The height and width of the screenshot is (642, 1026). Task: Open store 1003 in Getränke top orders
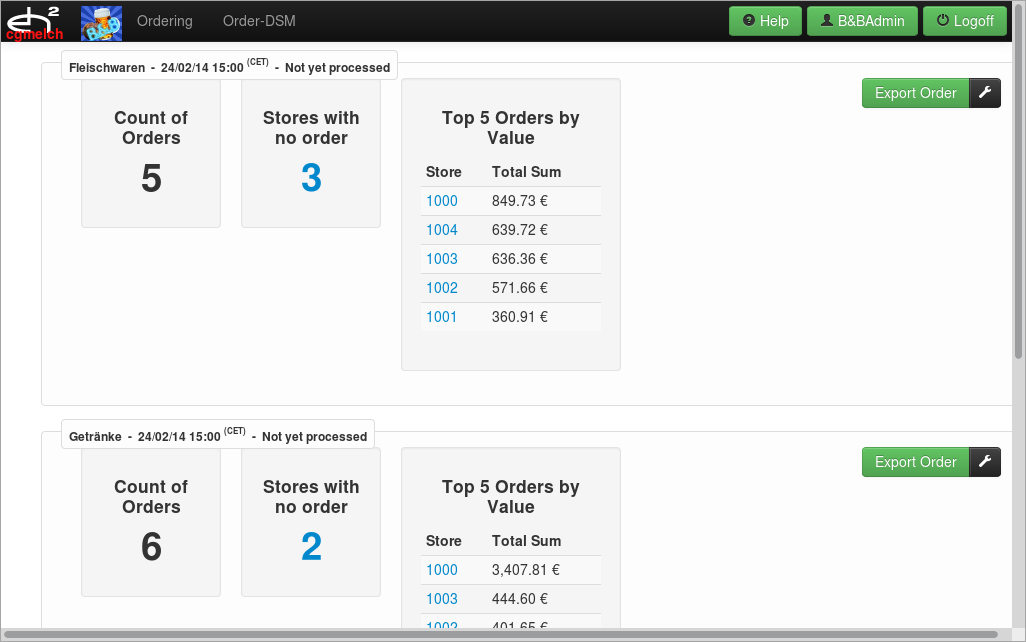(x=442, y=599)
